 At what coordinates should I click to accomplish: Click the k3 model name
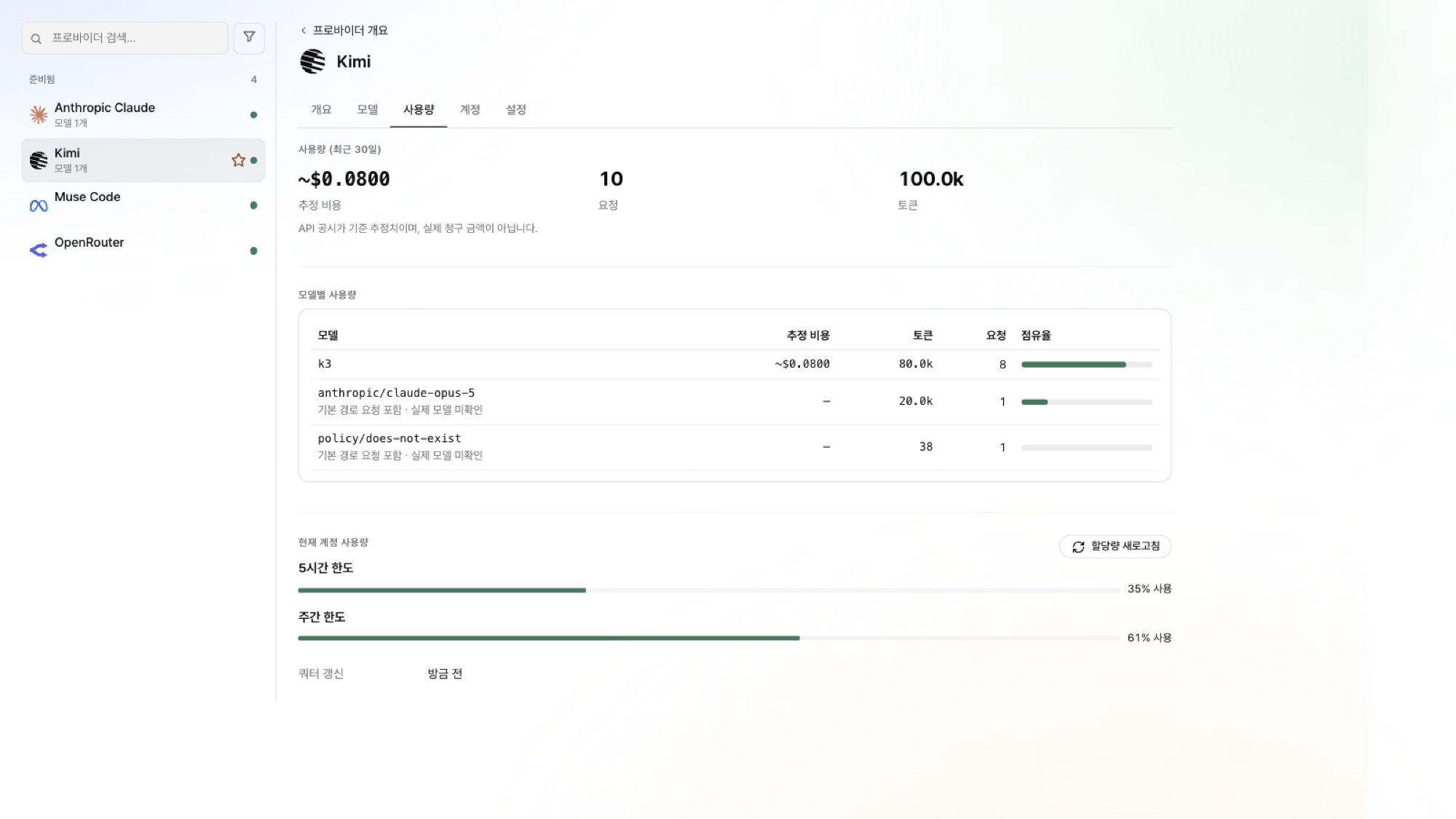[325, 364]
